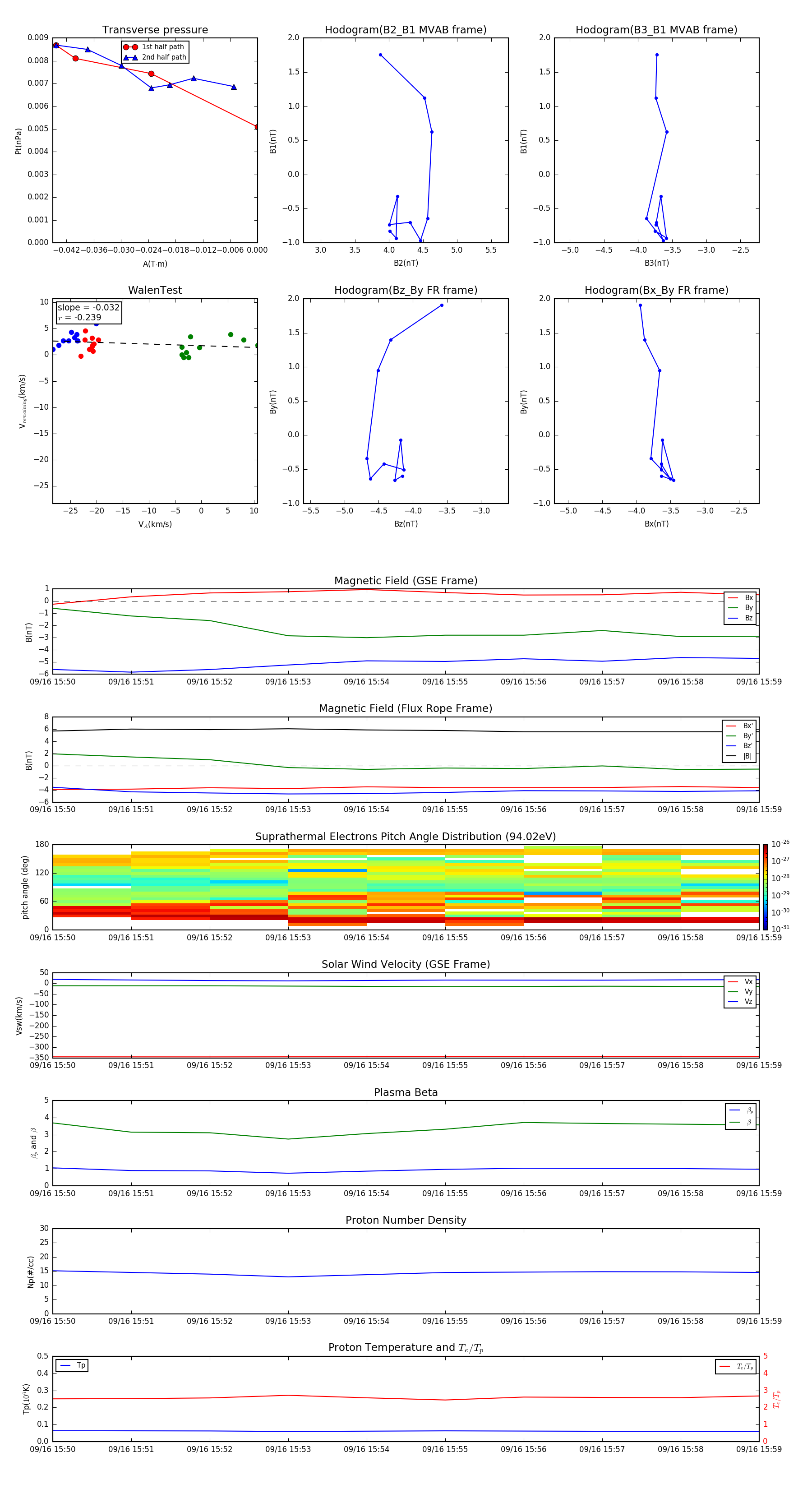Click the 'Magnetic Field (GSE Frame)' title
812x1489 pixels.
coord(406,581)
